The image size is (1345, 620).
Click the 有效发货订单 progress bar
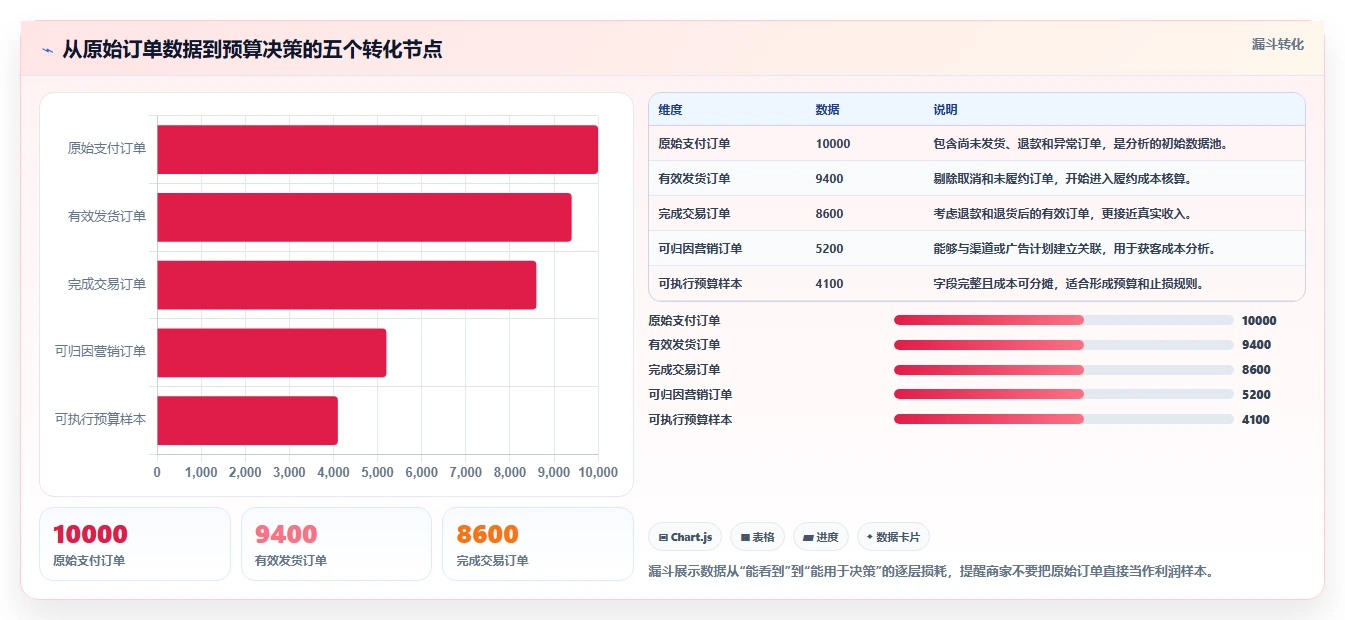(1063, 345)
